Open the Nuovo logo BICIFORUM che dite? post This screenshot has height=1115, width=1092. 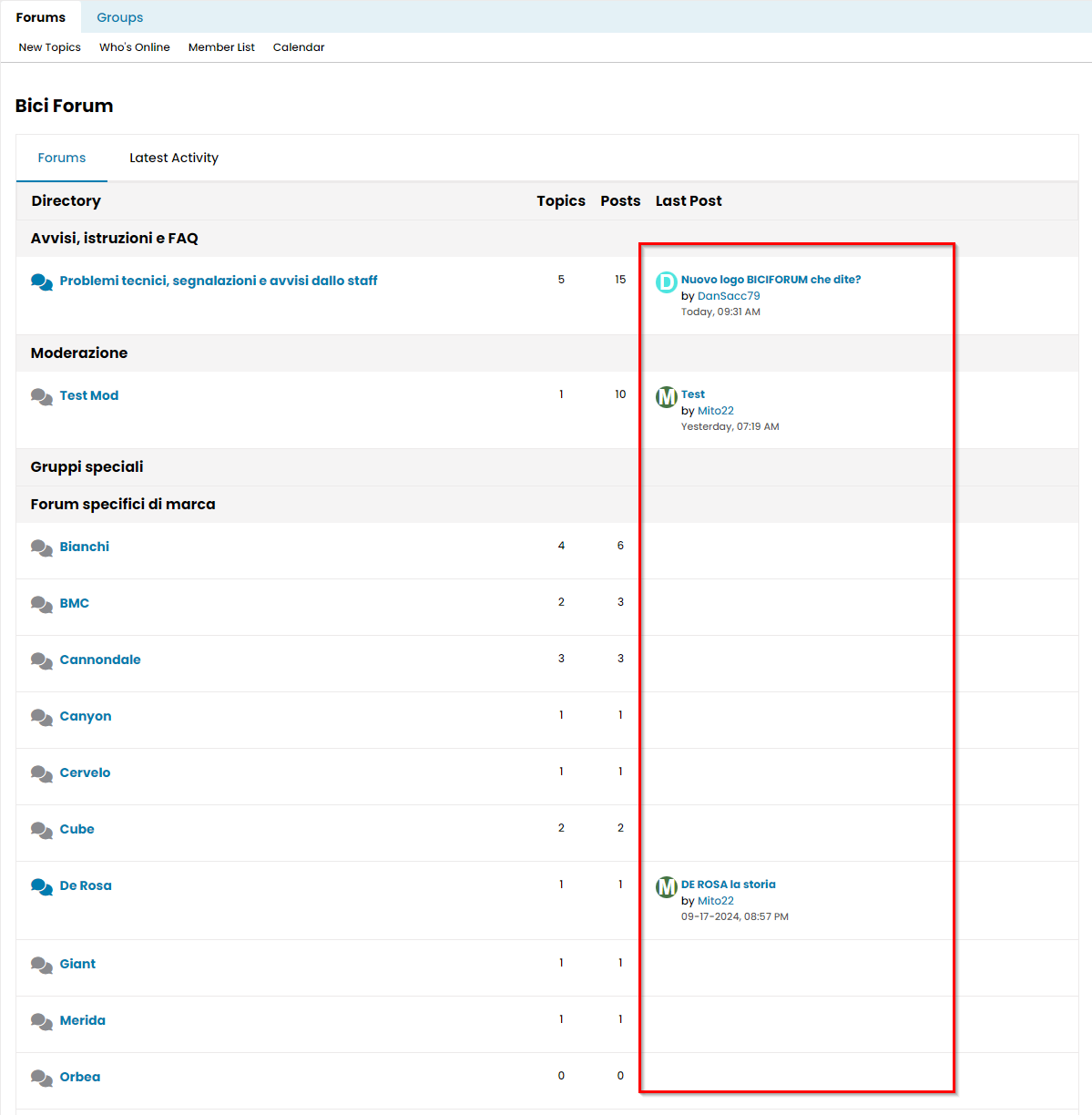click(x=771, y=280)
